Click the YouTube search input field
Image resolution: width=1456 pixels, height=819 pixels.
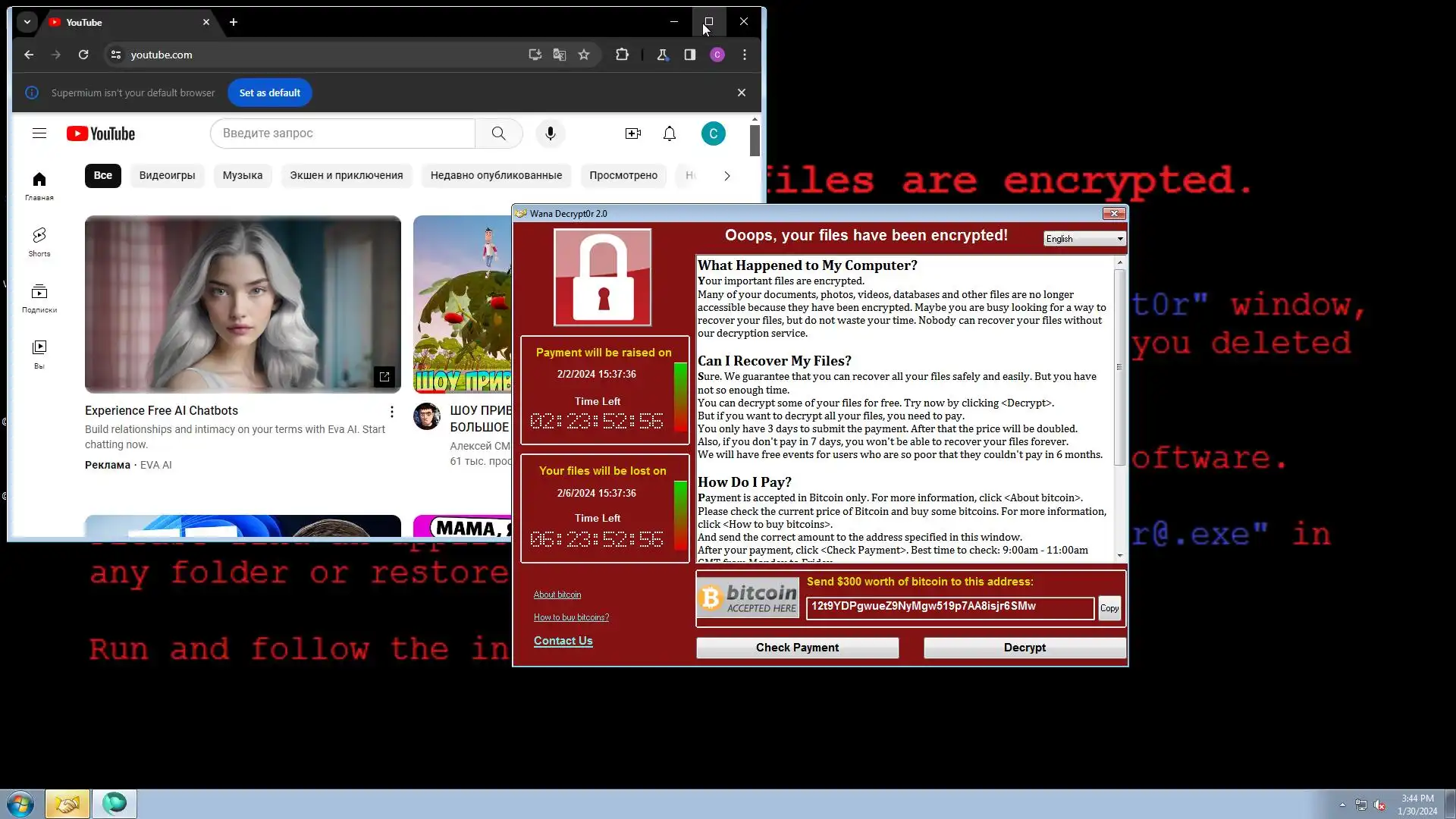pyautogui.click(x=343, y=133)
